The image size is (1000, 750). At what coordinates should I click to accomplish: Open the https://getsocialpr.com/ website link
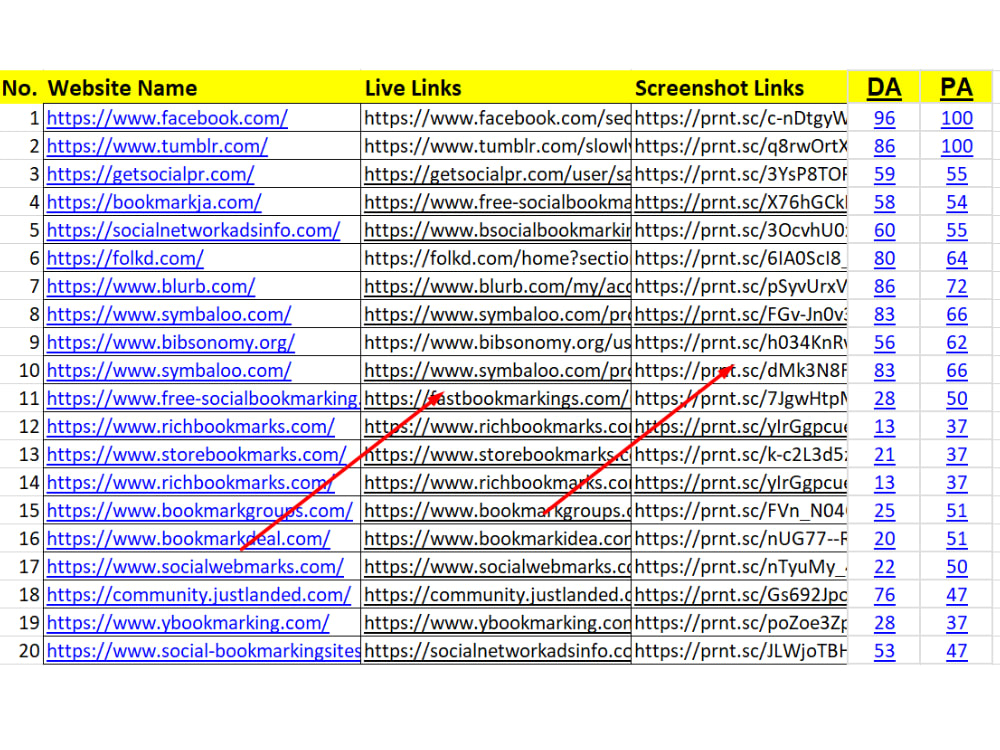[x=151, y=174]
